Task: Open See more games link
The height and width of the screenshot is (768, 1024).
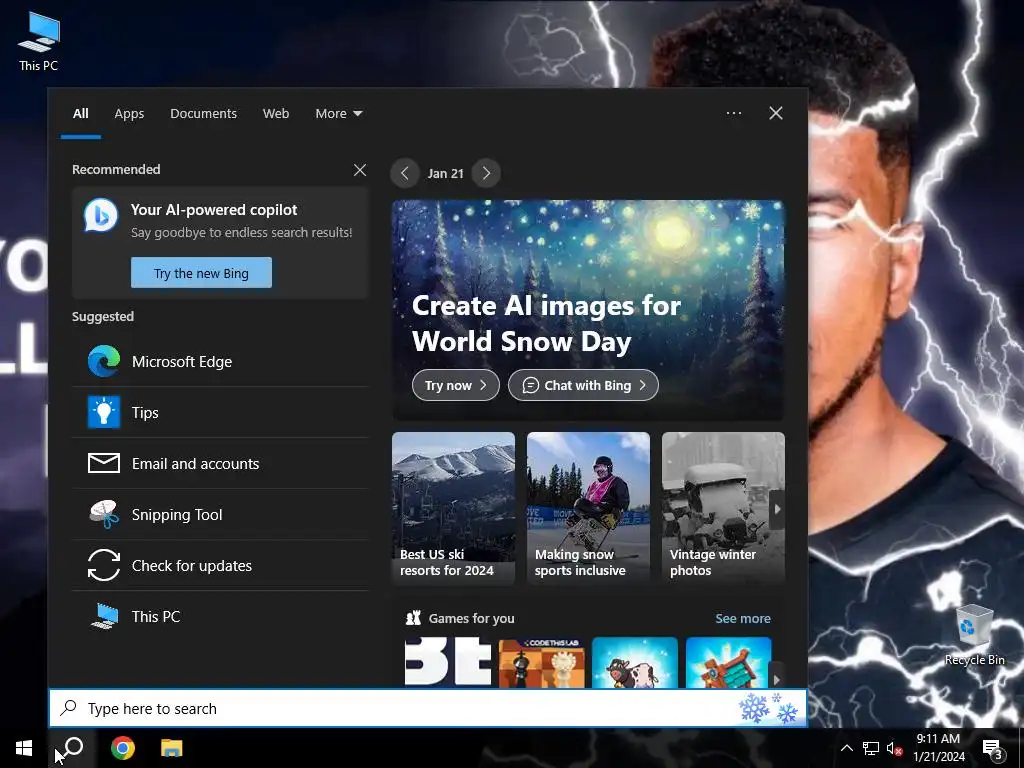Action: point(743,618)
